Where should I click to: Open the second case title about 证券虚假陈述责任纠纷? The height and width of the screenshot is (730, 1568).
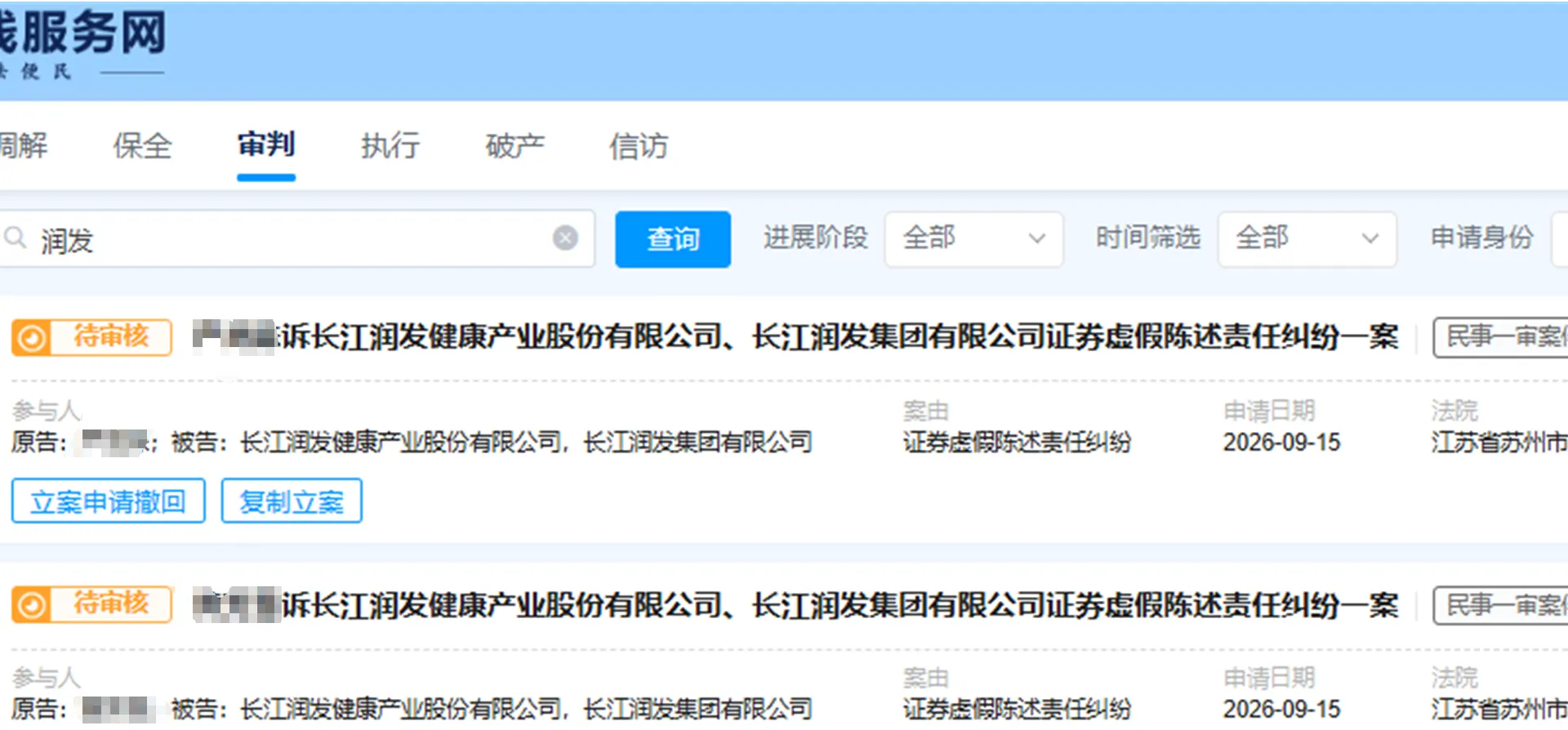click(x=796, y=605)
